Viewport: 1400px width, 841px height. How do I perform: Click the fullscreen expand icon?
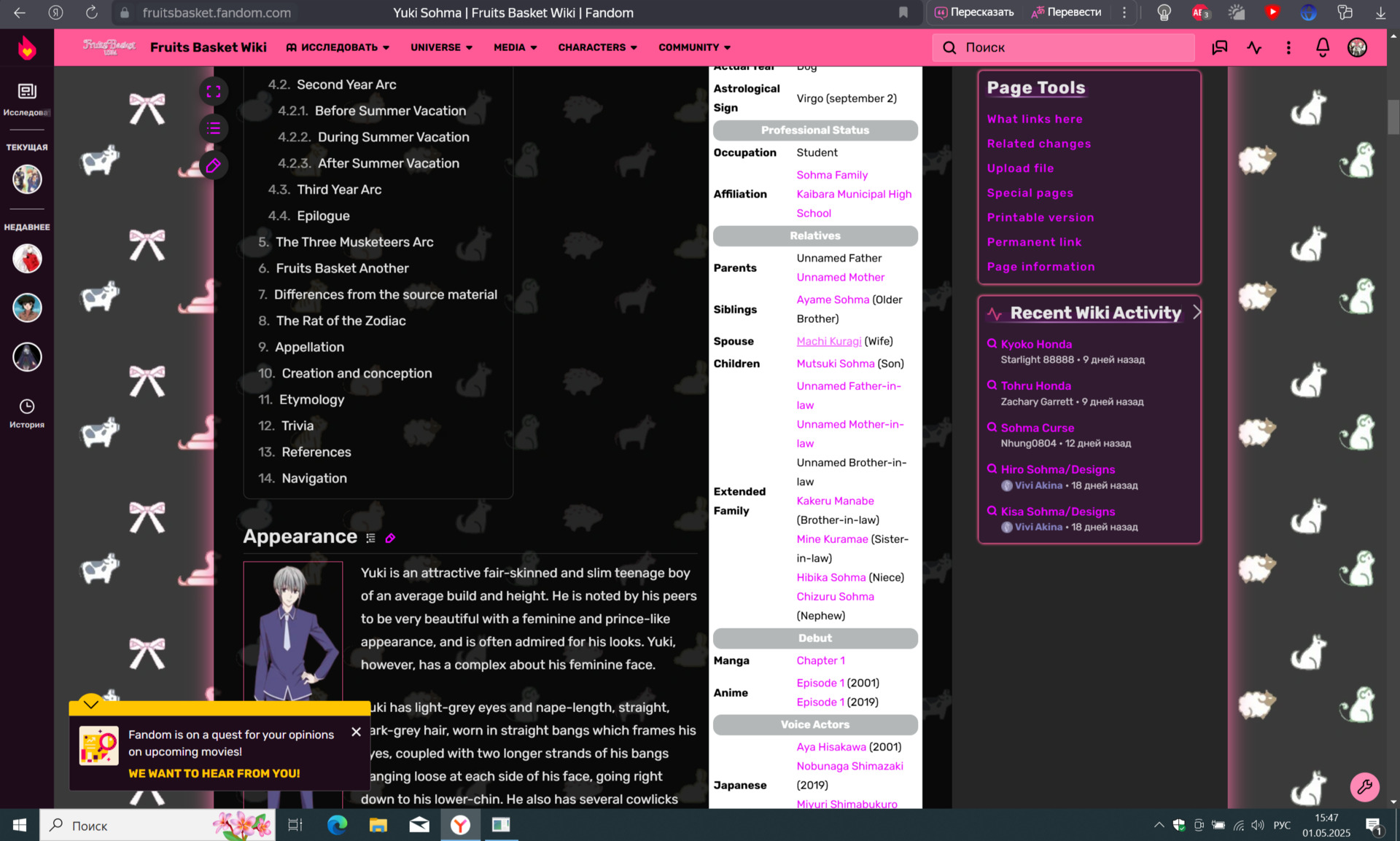[214, 91]
